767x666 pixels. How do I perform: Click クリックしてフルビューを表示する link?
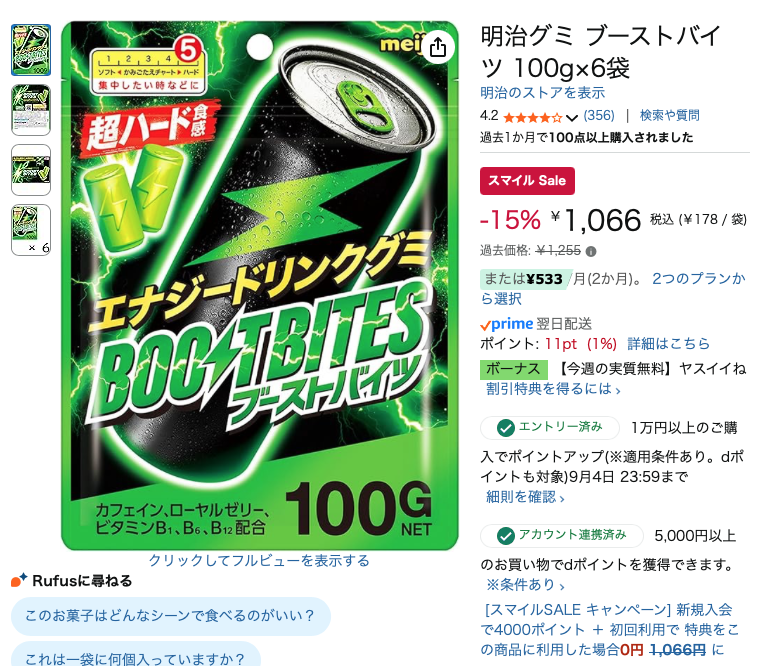259,560
